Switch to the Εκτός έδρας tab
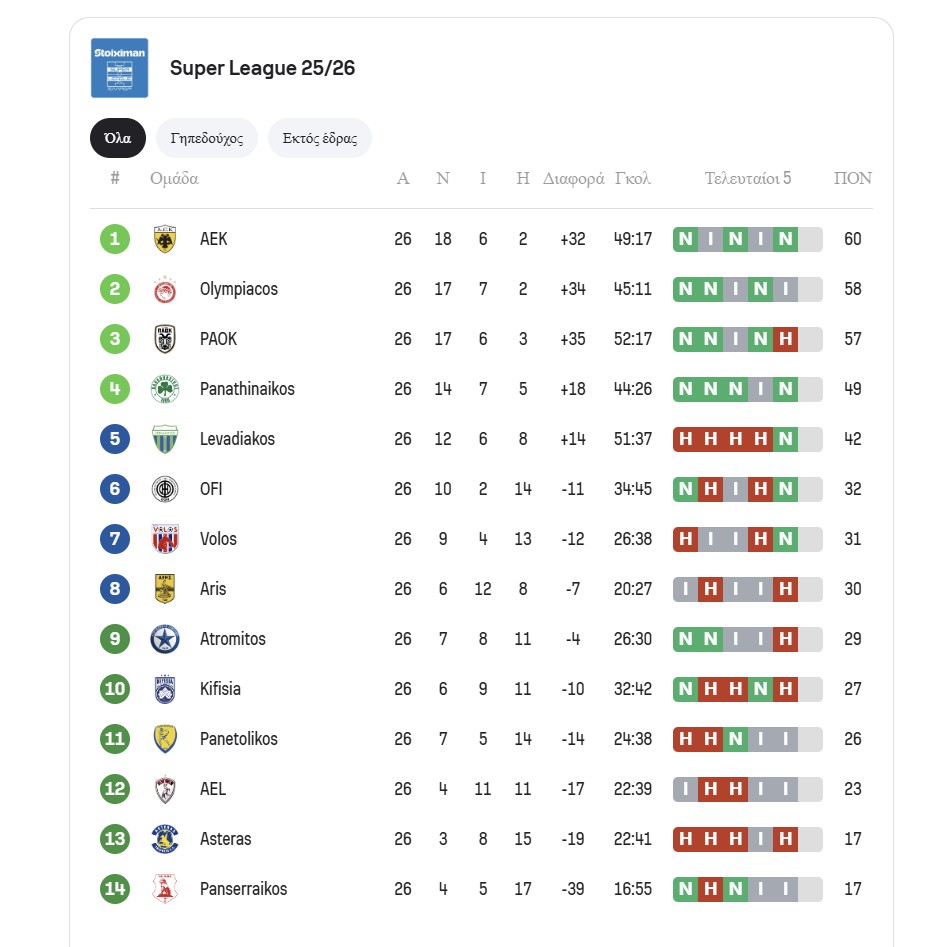This screenshot has height=947, width=933. (320, 139)
